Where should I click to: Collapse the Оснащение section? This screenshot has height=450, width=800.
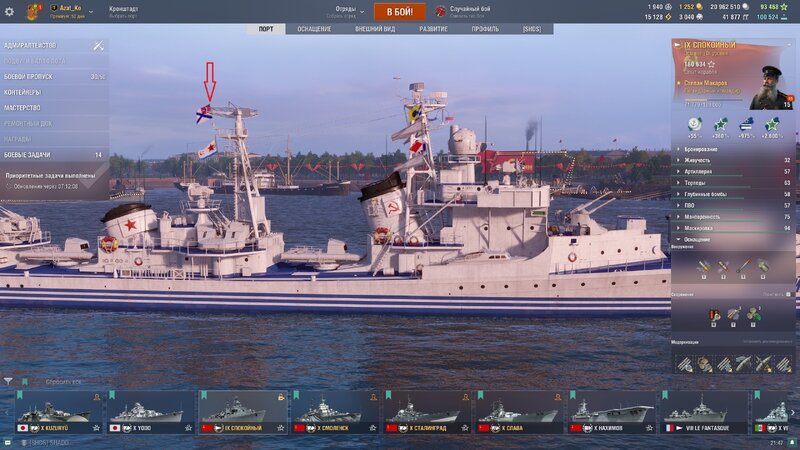[733, 239]
